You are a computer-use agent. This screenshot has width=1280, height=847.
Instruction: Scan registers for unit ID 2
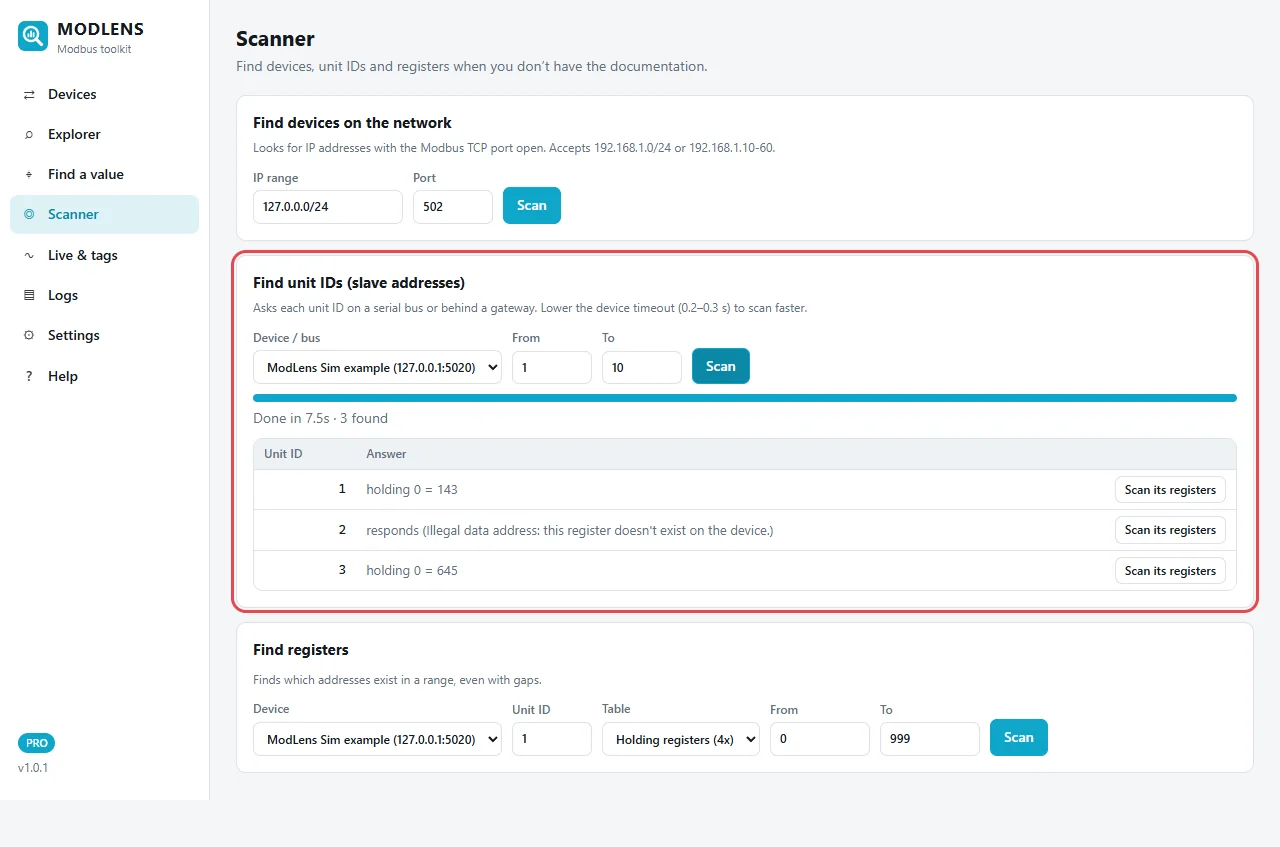tap(1170, 530)
